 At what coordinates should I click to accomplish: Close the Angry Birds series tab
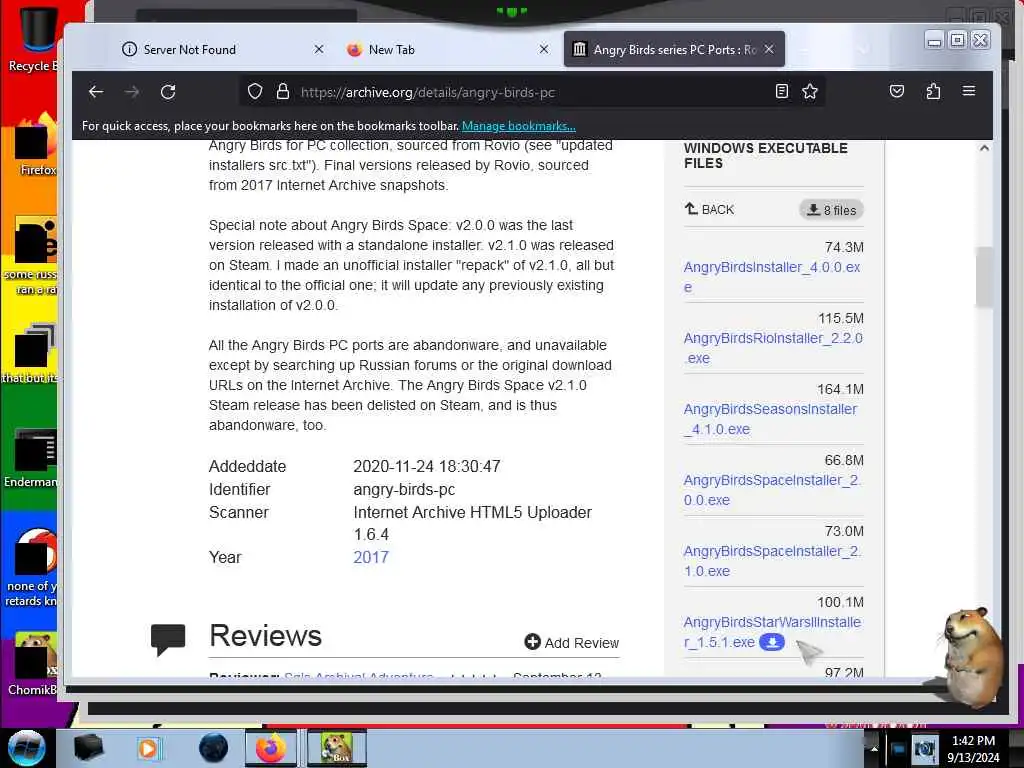[x=769, y=49]
